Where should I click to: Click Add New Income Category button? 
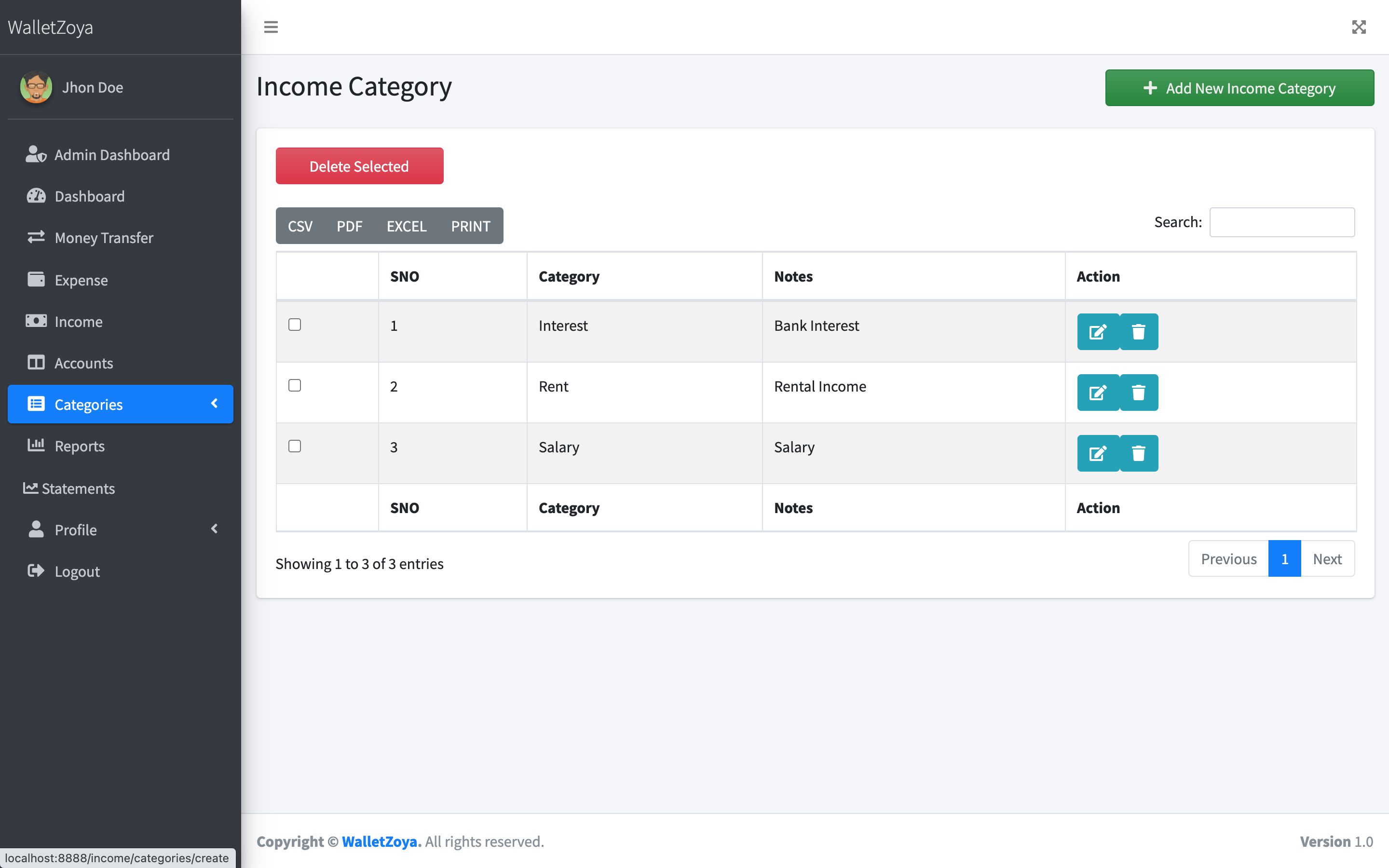click(1239, 88)
